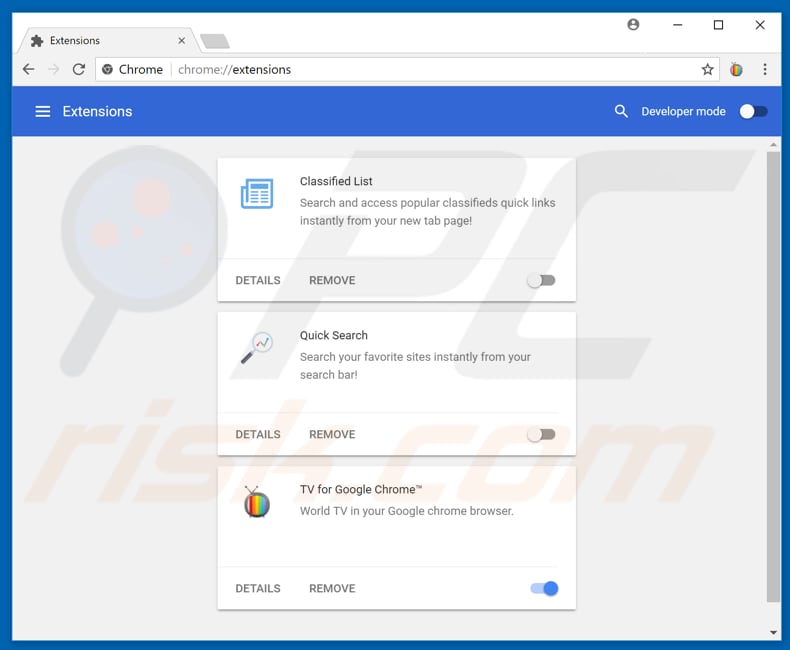The width and height of the screenshot is (790, 650).
Task: Bookmark this page with star icon
Action: [x=707, y=69]
